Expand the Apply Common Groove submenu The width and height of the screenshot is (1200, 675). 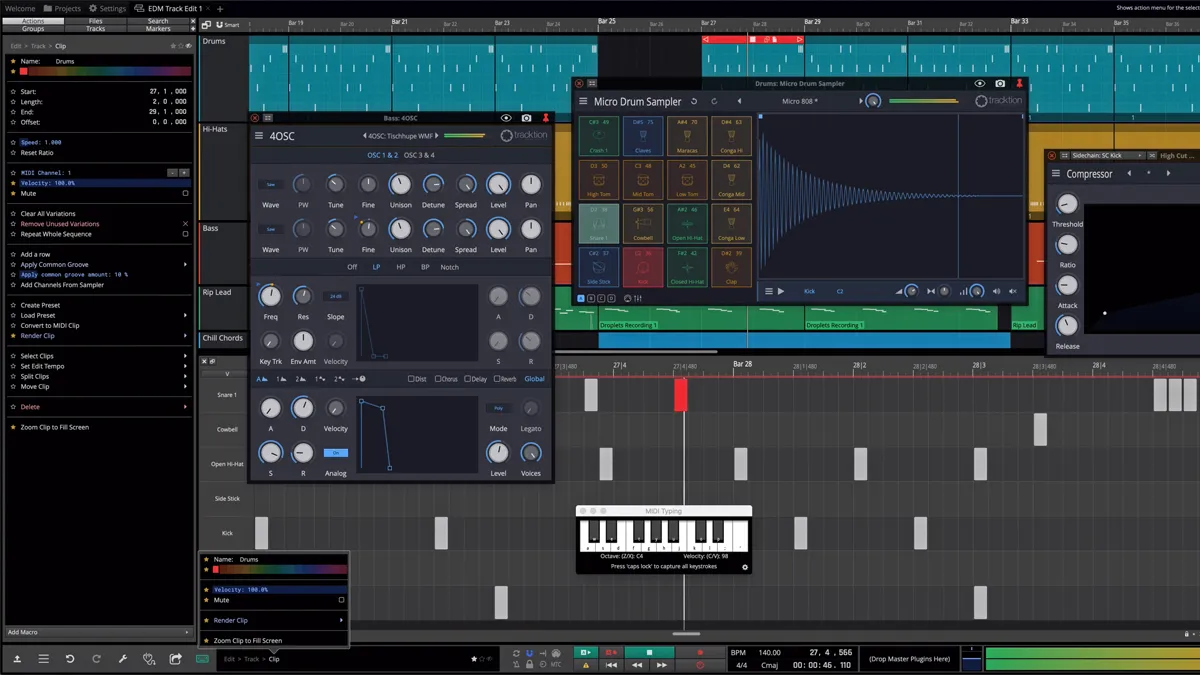click(x=185, y=265)
